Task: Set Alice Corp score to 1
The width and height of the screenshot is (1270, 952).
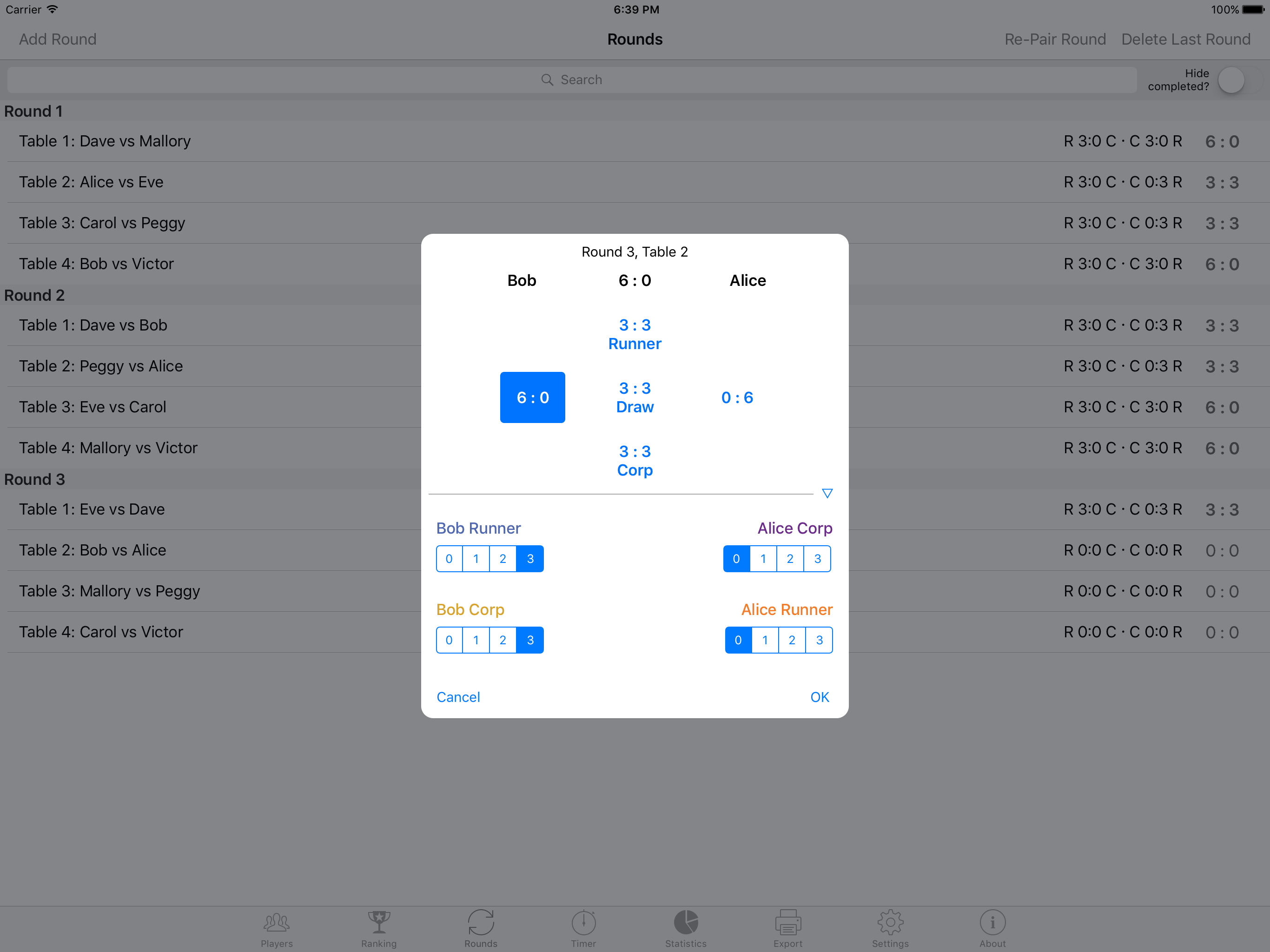Action: (763, 559)
